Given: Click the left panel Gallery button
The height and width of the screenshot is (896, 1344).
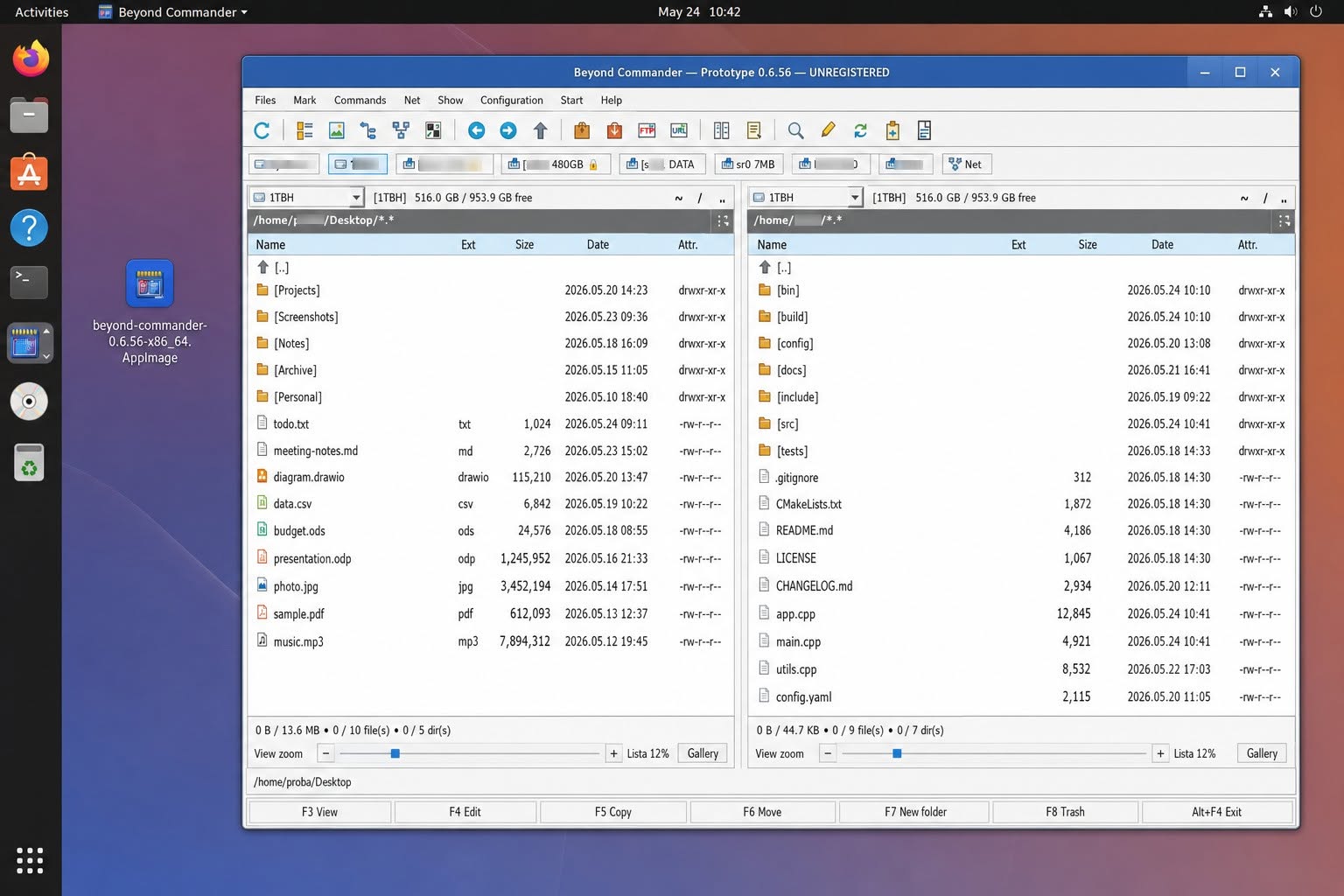Looking at the screenshot, I should [x=703, y=753].
